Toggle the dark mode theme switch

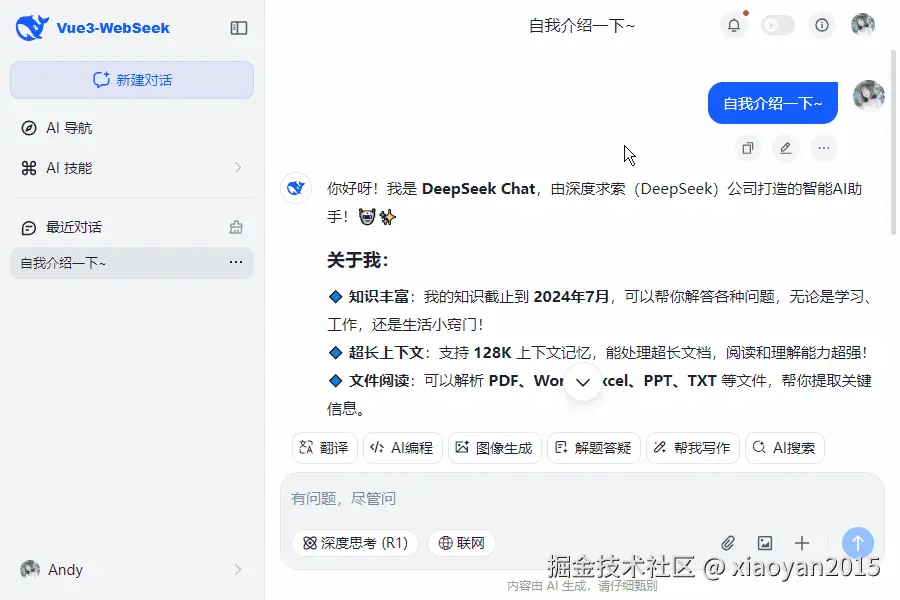[x=778, y=25]
